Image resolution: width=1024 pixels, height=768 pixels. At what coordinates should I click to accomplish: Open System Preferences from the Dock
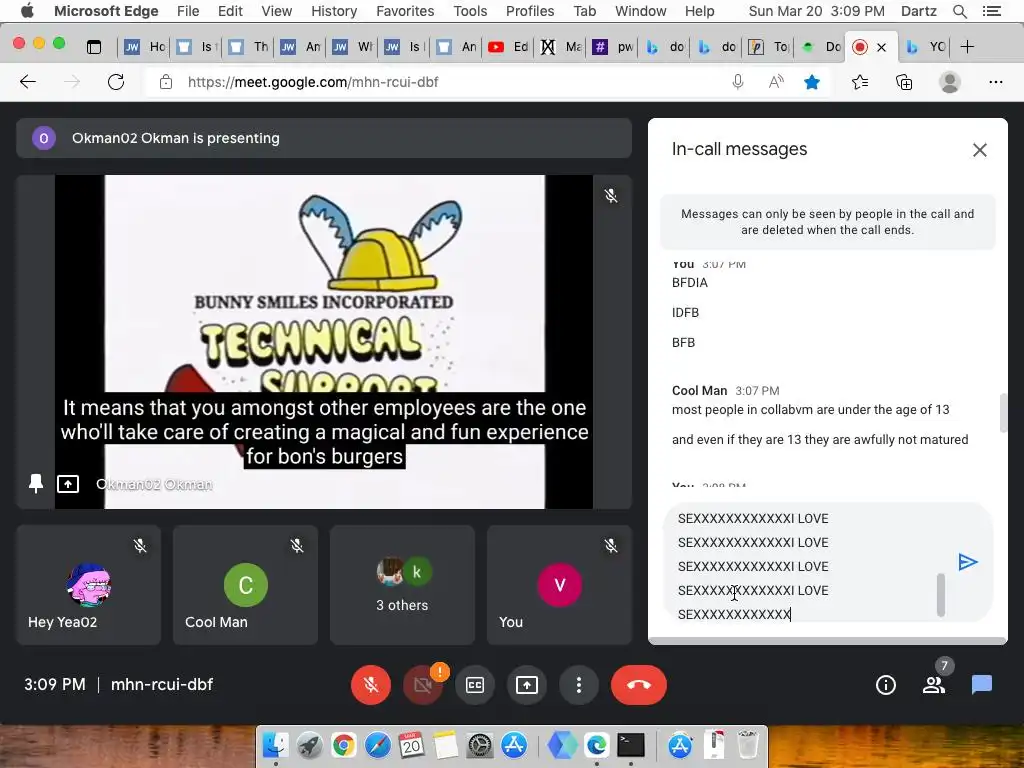pos(480,744)
